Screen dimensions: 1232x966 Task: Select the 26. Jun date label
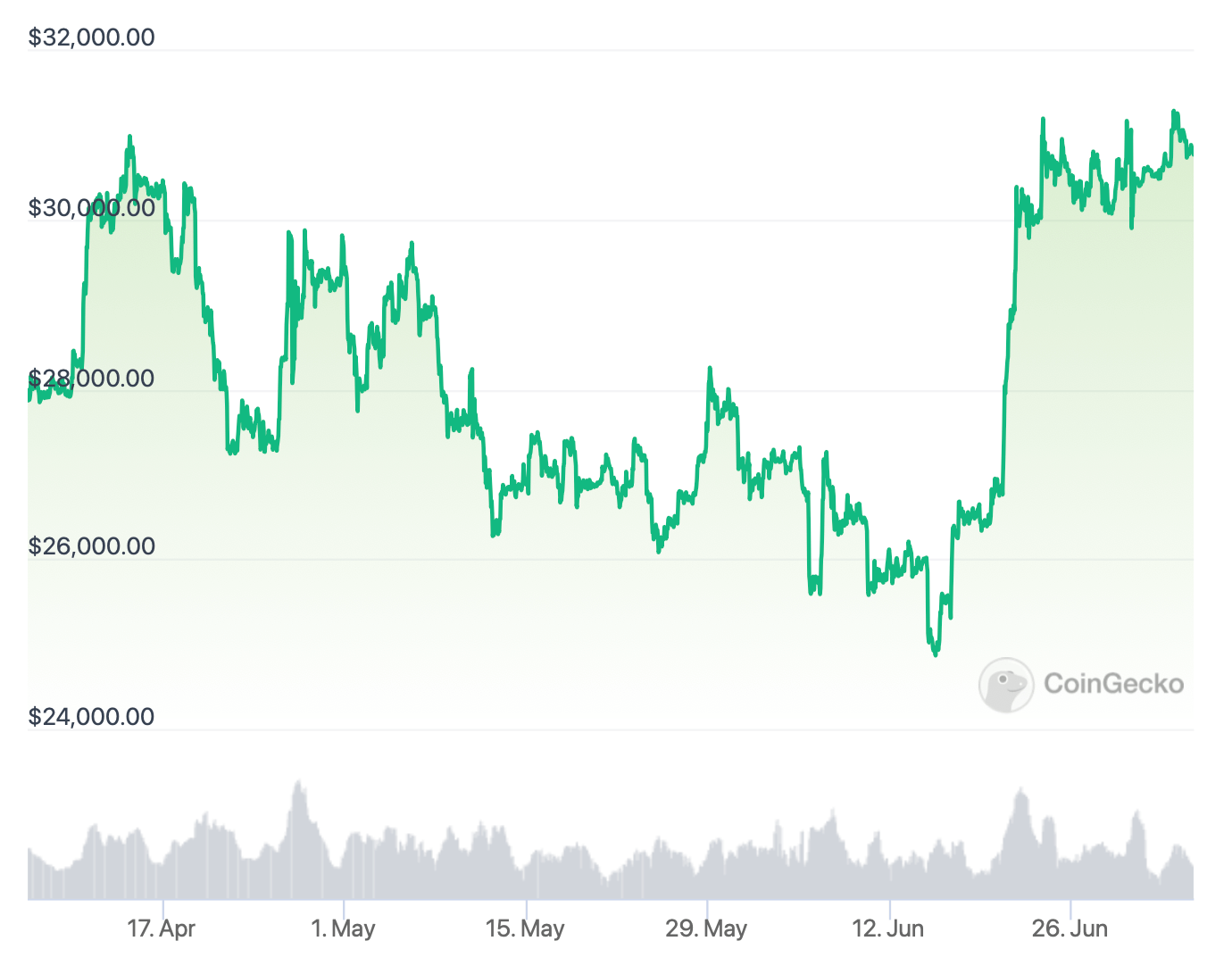click(x=1070, y=929)
